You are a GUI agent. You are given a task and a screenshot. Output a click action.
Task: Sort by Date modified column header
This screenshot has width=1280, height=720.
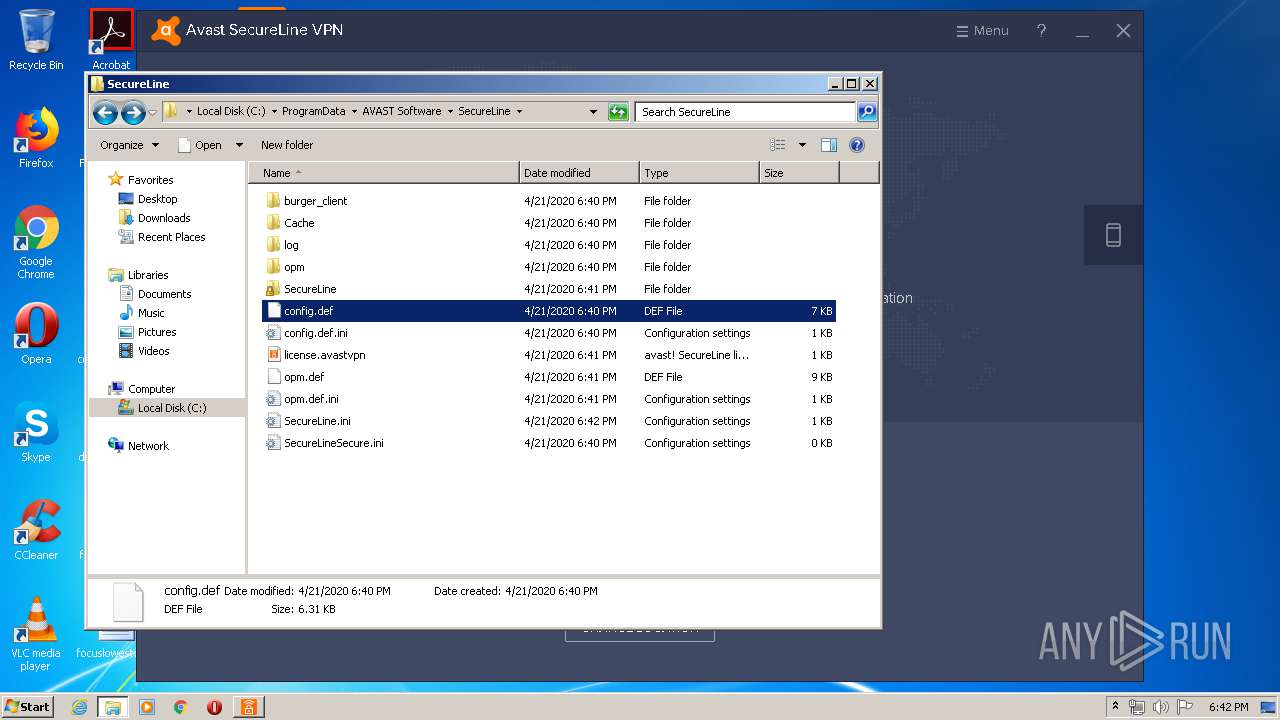point(579,173)
